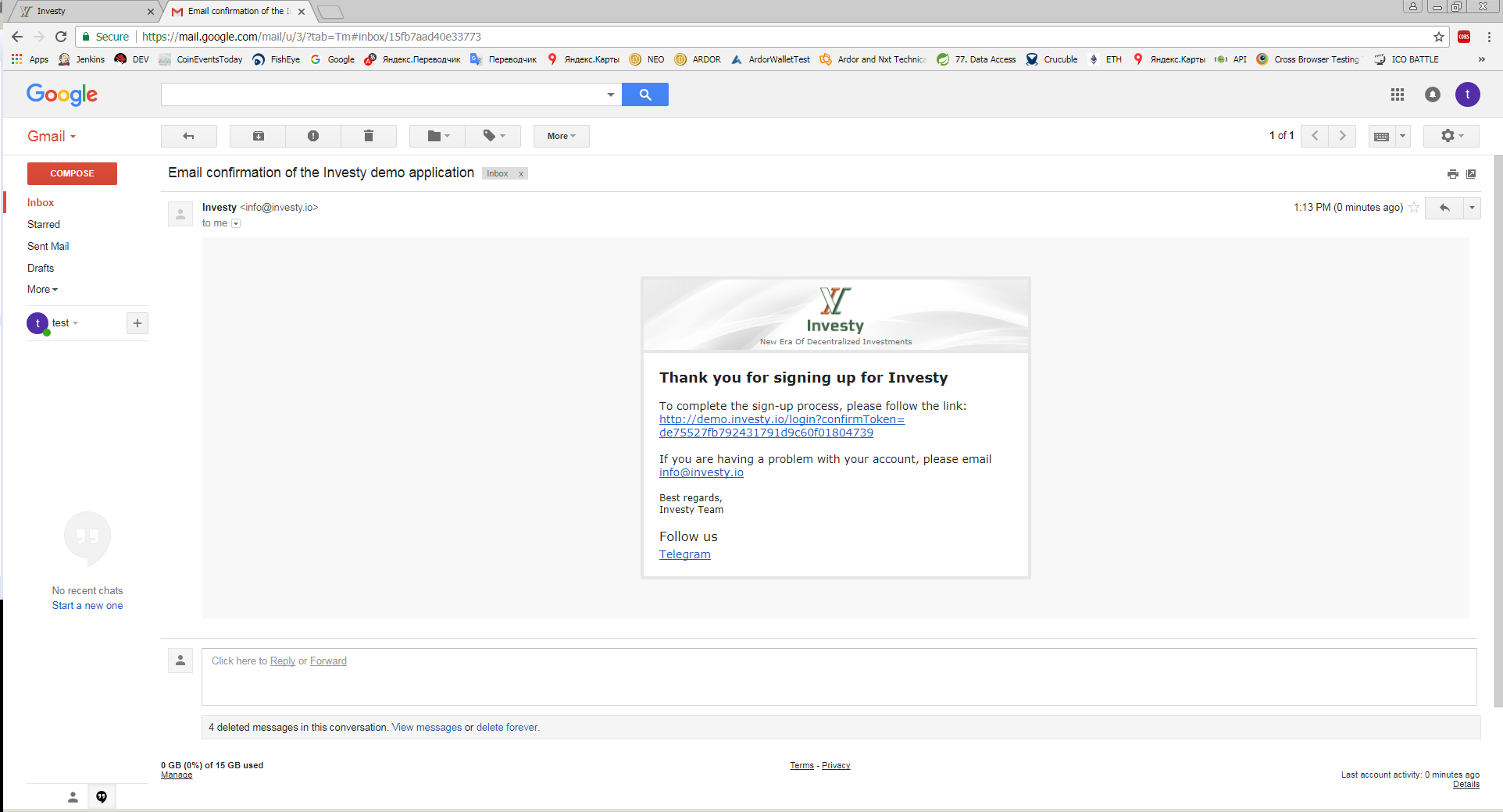Open Google notifications bell
Image resolution: width=1503 pixels, height=812 pixels.
[x=1432, y=94]
